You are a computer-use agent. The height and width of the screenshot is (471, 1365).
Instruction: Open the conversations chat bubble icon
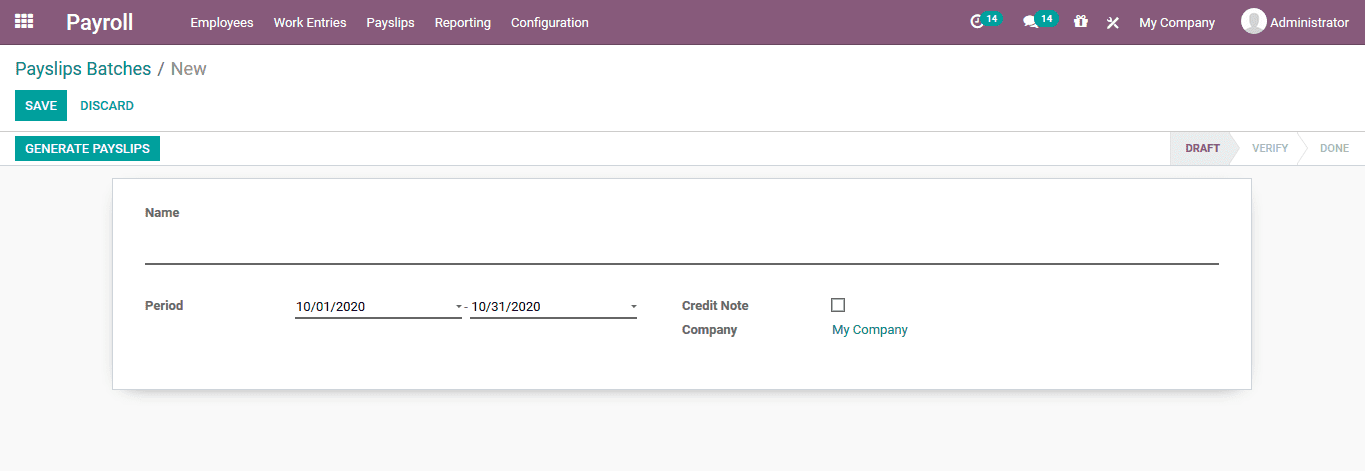(x=1030, y=22)
